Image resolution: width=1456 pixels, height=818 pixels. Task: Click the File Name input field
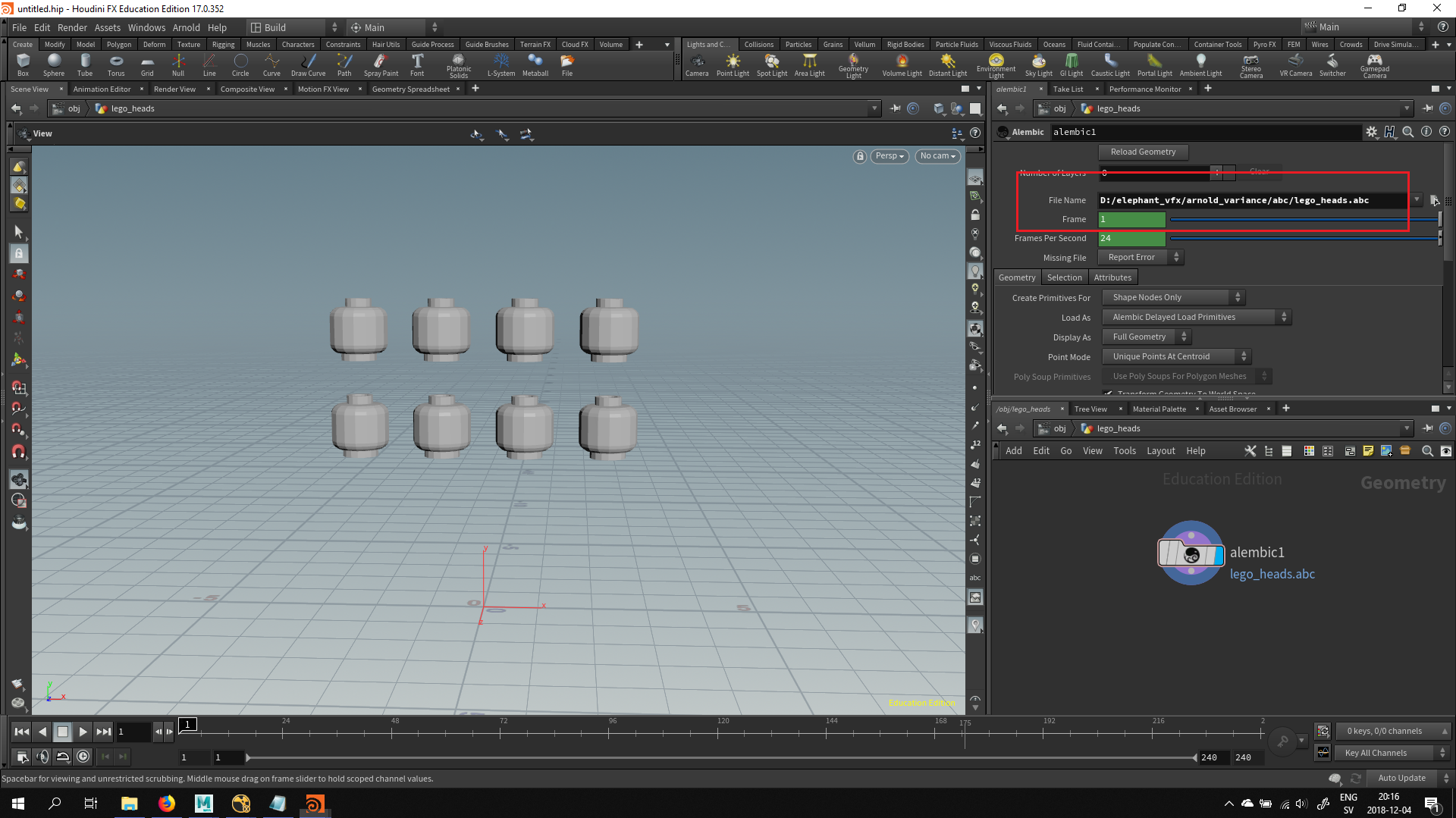click(x=1254, y=200)
